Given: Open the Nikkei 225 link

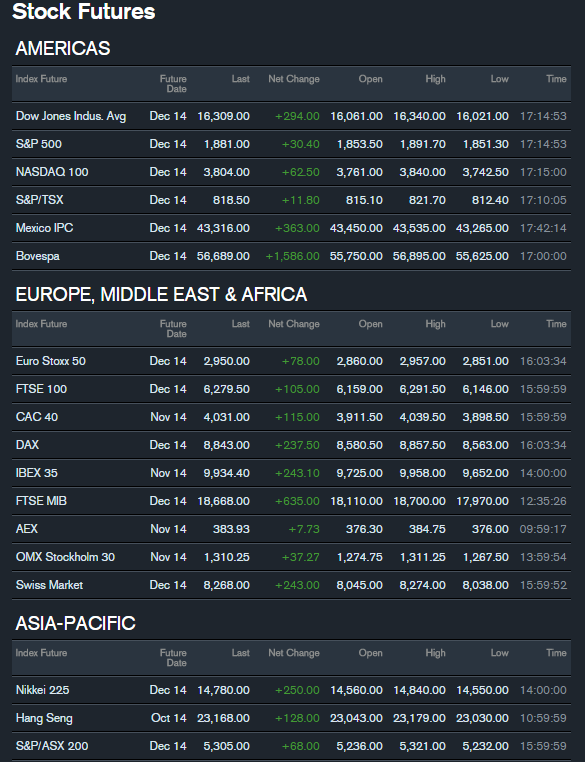Looking at the screenshot, I should point(42,690).
